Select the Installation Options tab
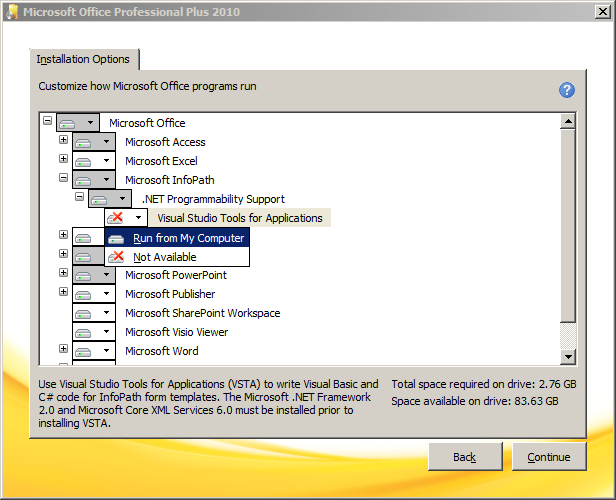The width and height of the screenshot is (616, 500). pyautogui.click(x=83, y=59)
